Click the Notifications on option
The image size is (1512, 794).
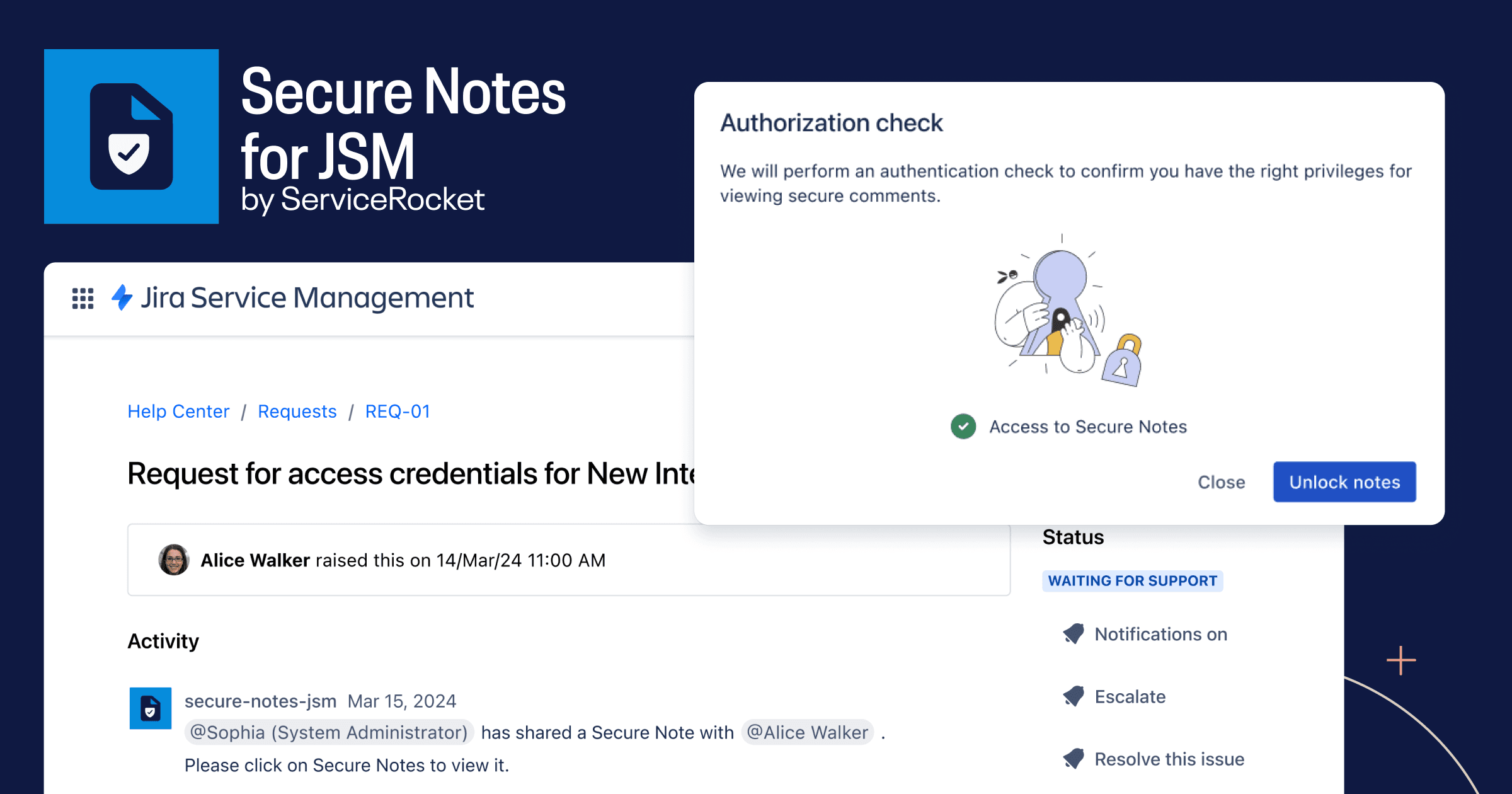tap(1161, 634)
